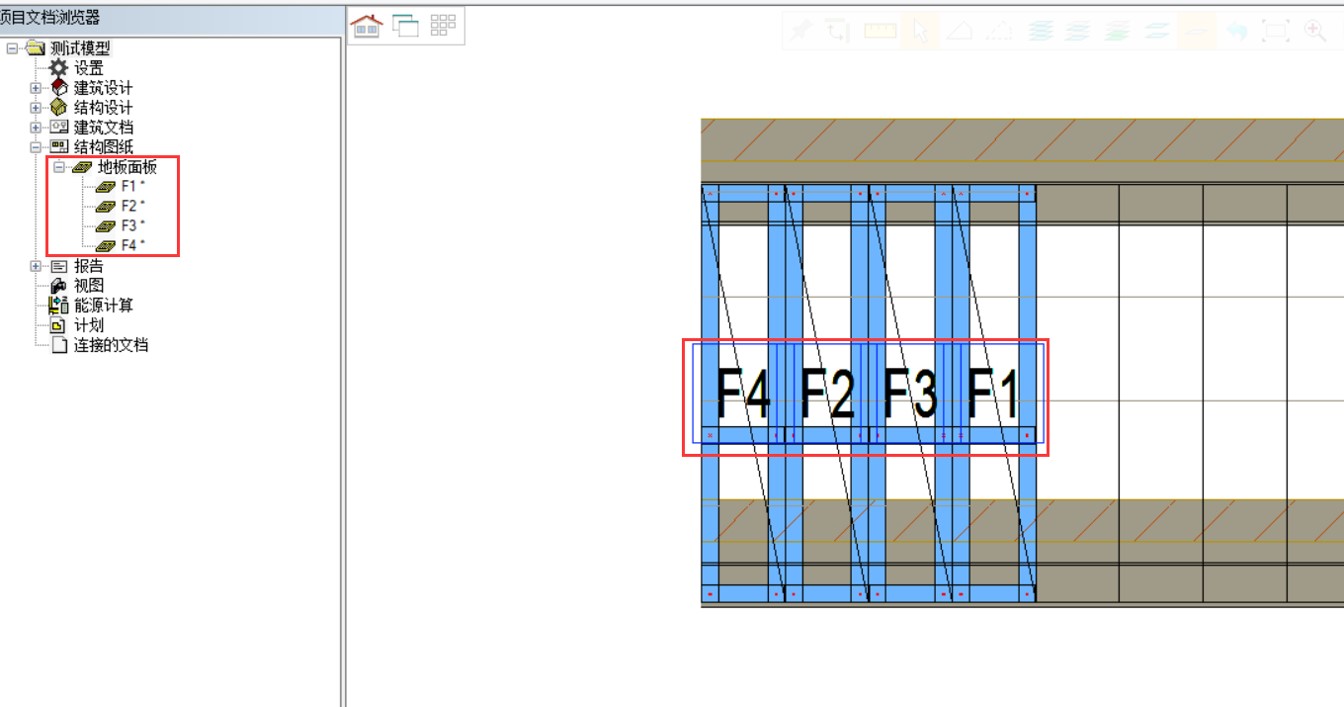1344x707 pixels.
Task: Expand the 结构设计 node
Action: [x=36, y=107]
